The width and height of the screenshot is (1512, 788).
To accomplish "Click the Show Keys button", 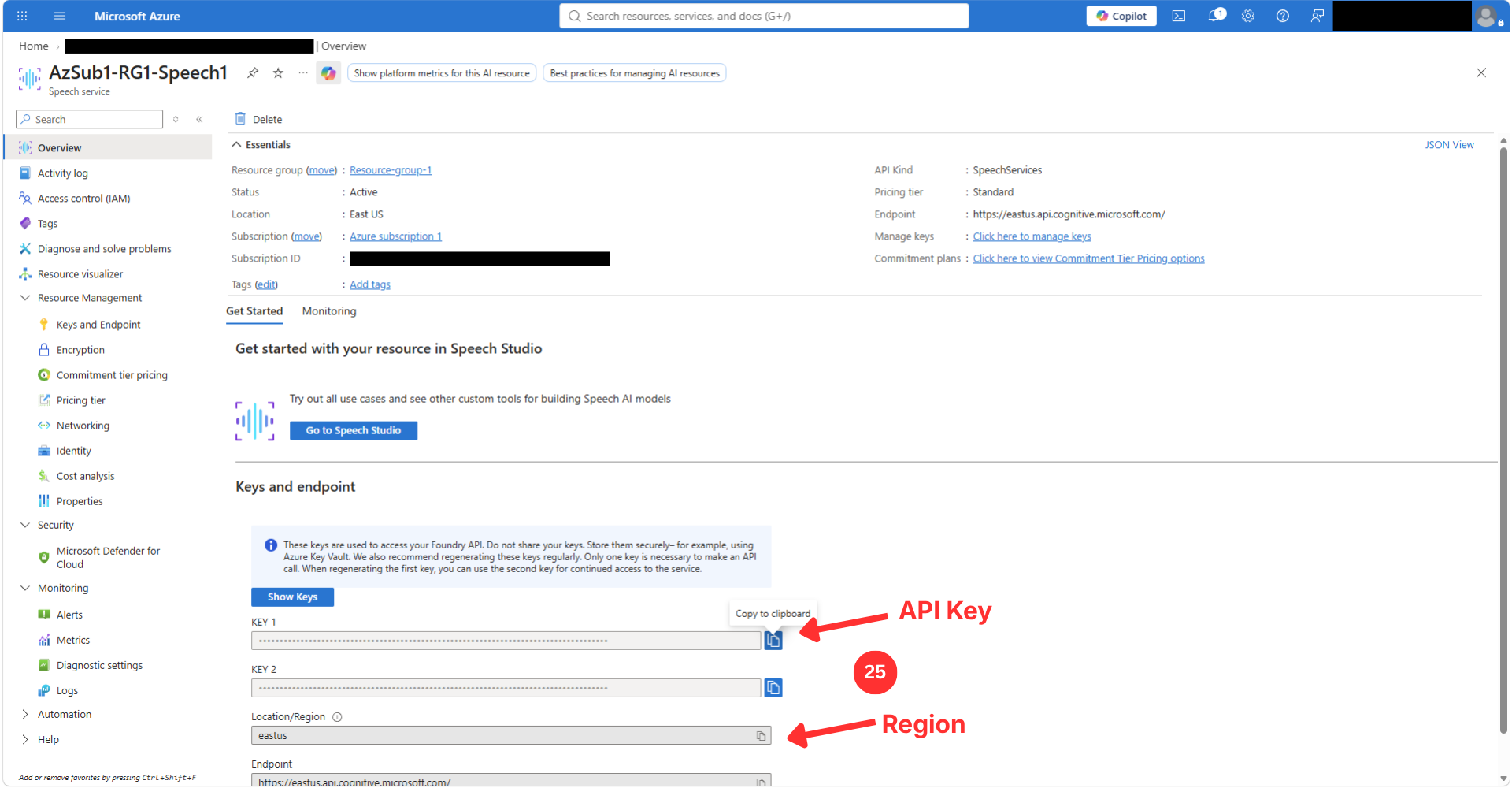I will (x=292, y=597).
